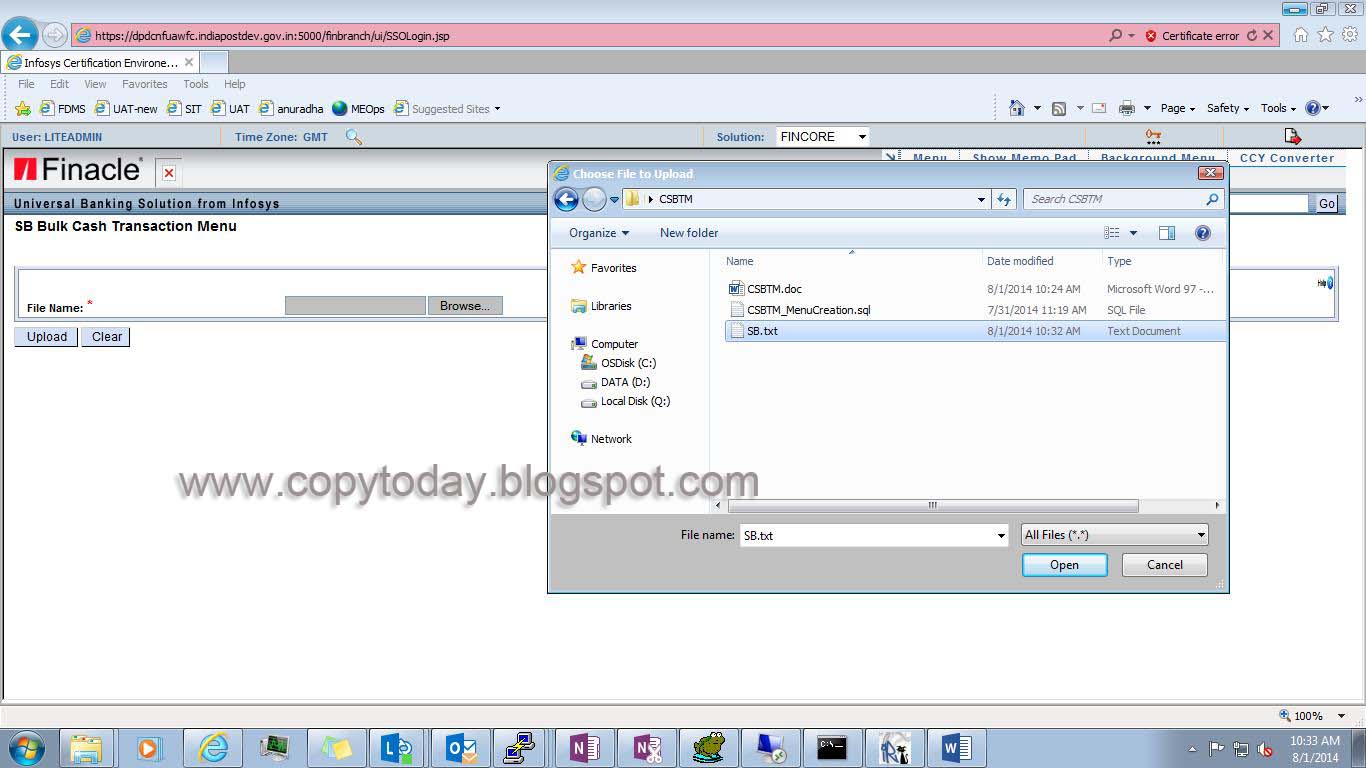
Task: Click the Open button in dialog
Action: [1064, 565]
